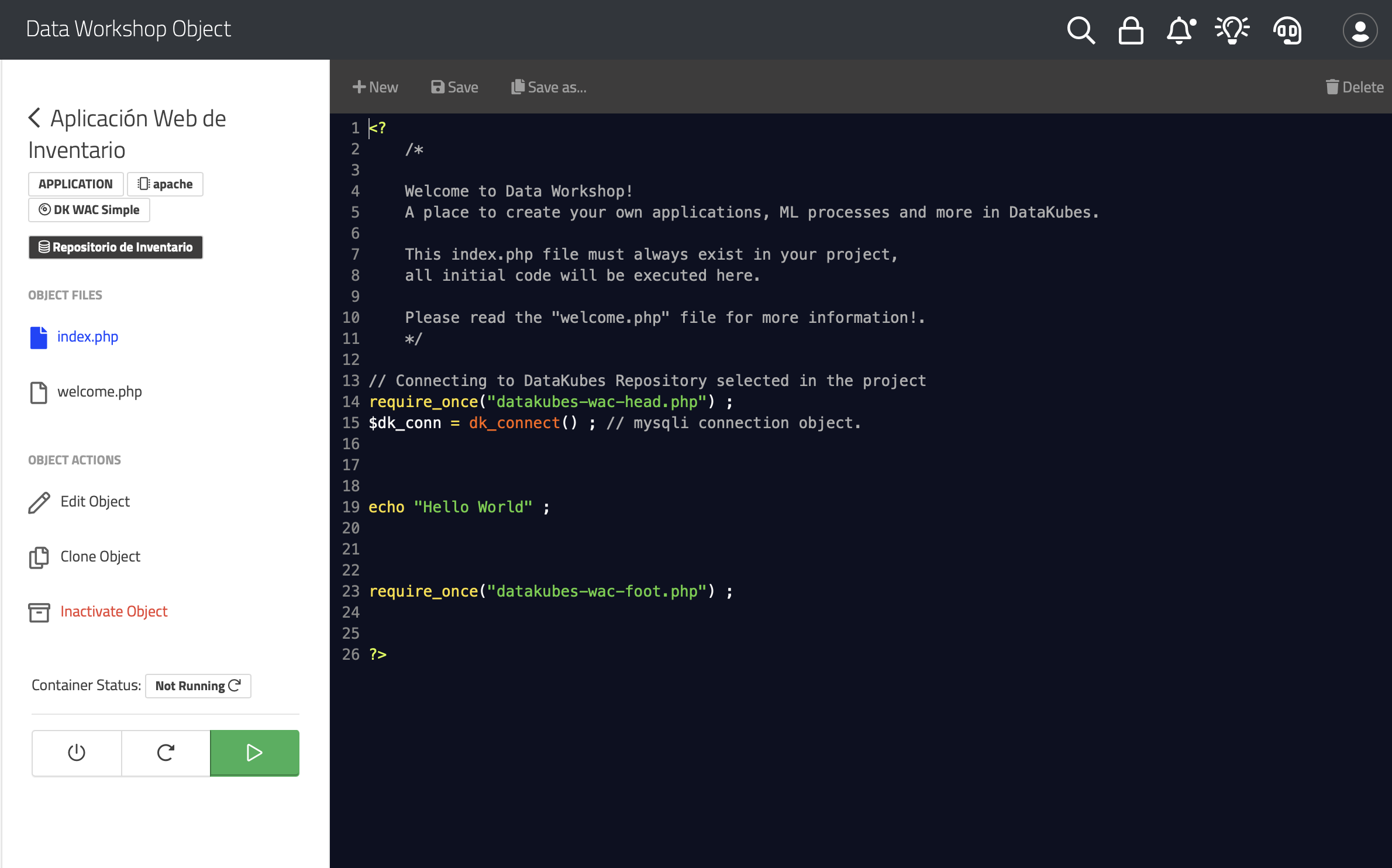This screenshot has height=868, width=1392.
Task: Open welcome.php file
Action: point(99,392)
